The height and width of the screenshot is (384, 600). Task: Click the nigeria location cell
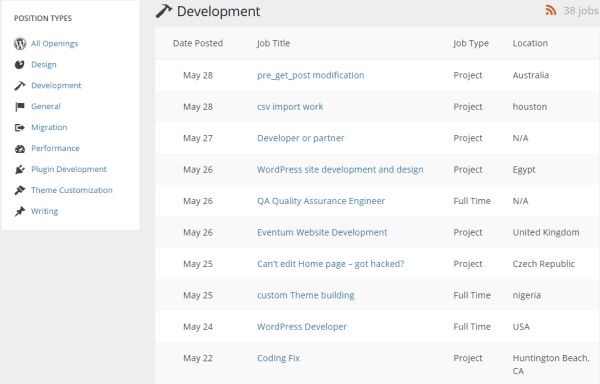(527, 295)
